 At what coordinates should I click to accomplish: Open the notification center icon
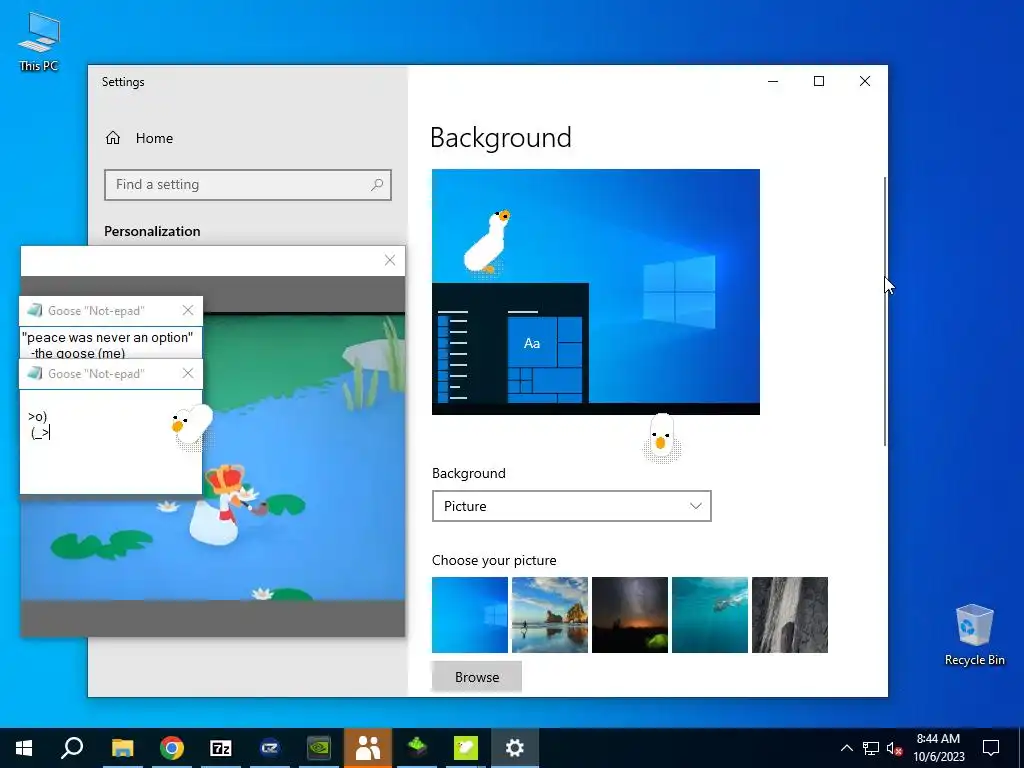pos(991,748)
